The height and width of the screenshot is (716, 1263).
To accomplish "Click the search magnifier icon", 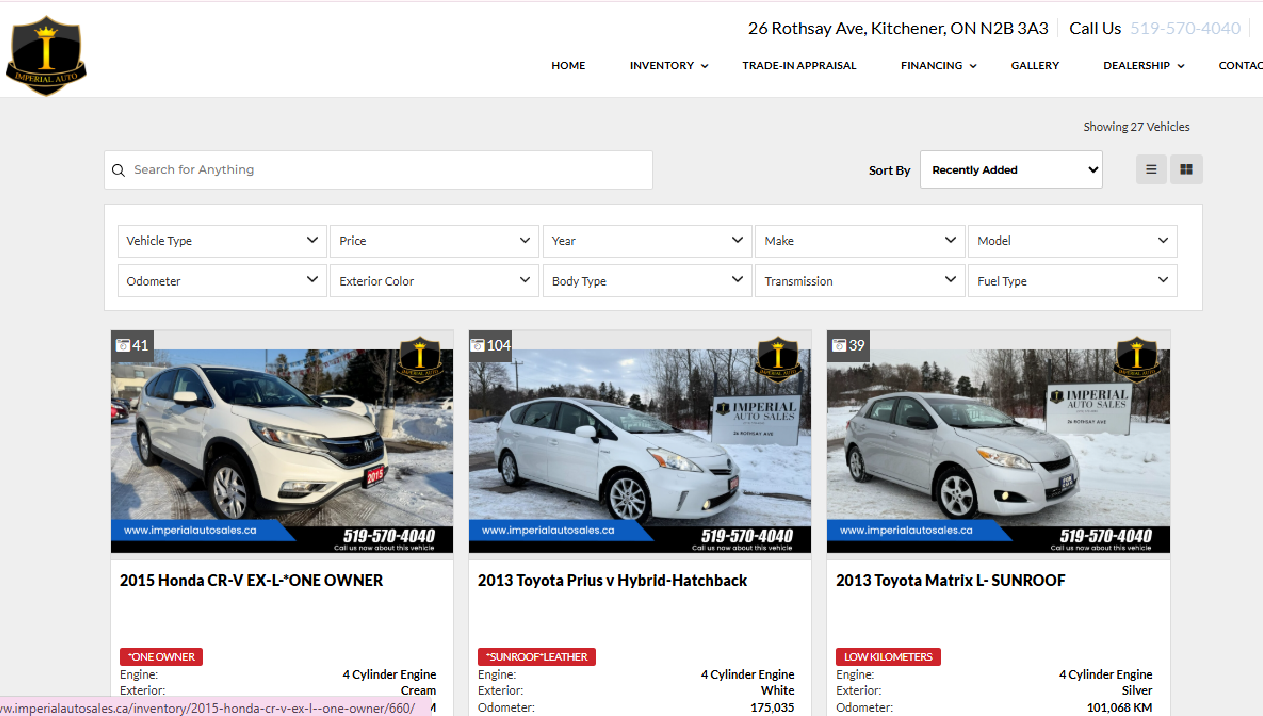I will click(x=119, y=170).
